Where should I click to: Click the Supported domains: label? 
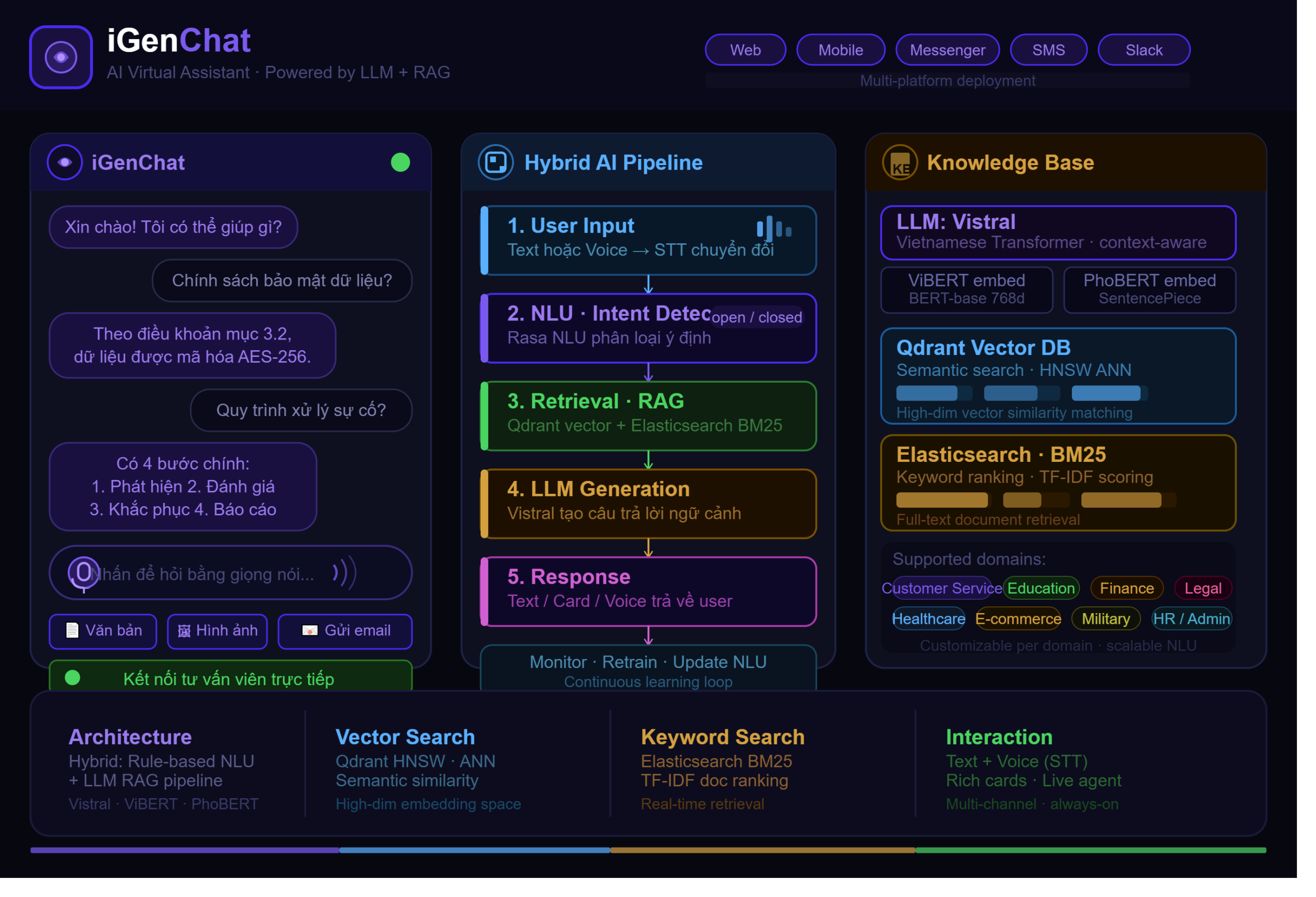(x=970, y=560)
